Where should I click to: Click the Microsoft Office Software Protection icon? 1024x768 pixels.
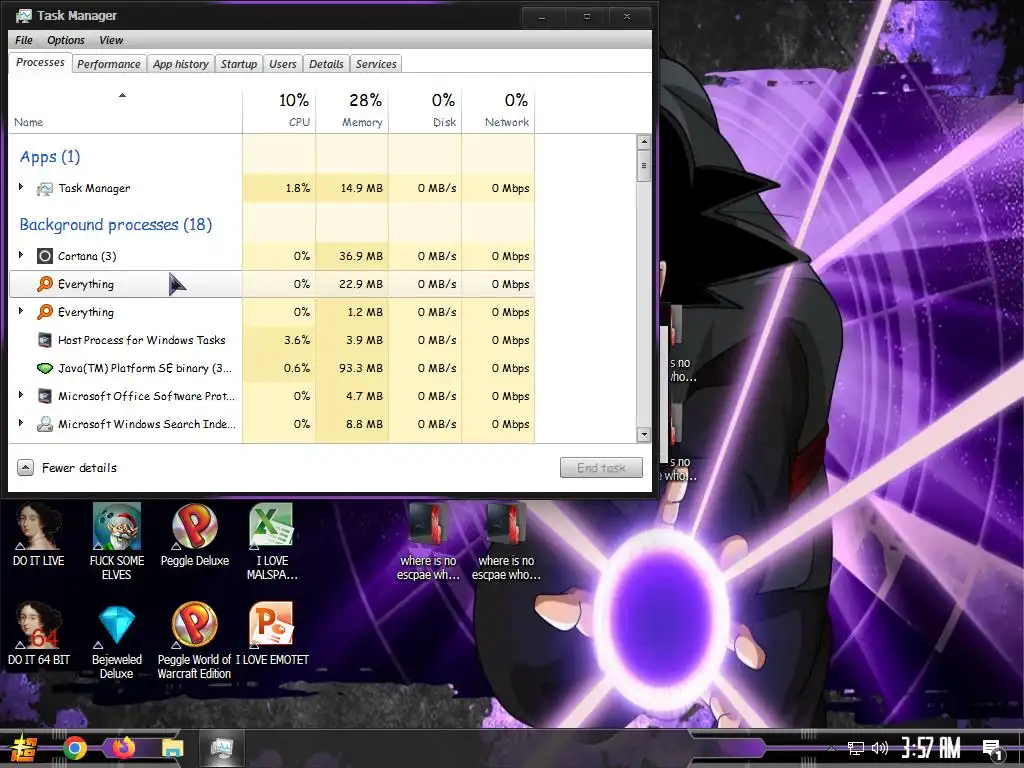[x=44, y=396]
